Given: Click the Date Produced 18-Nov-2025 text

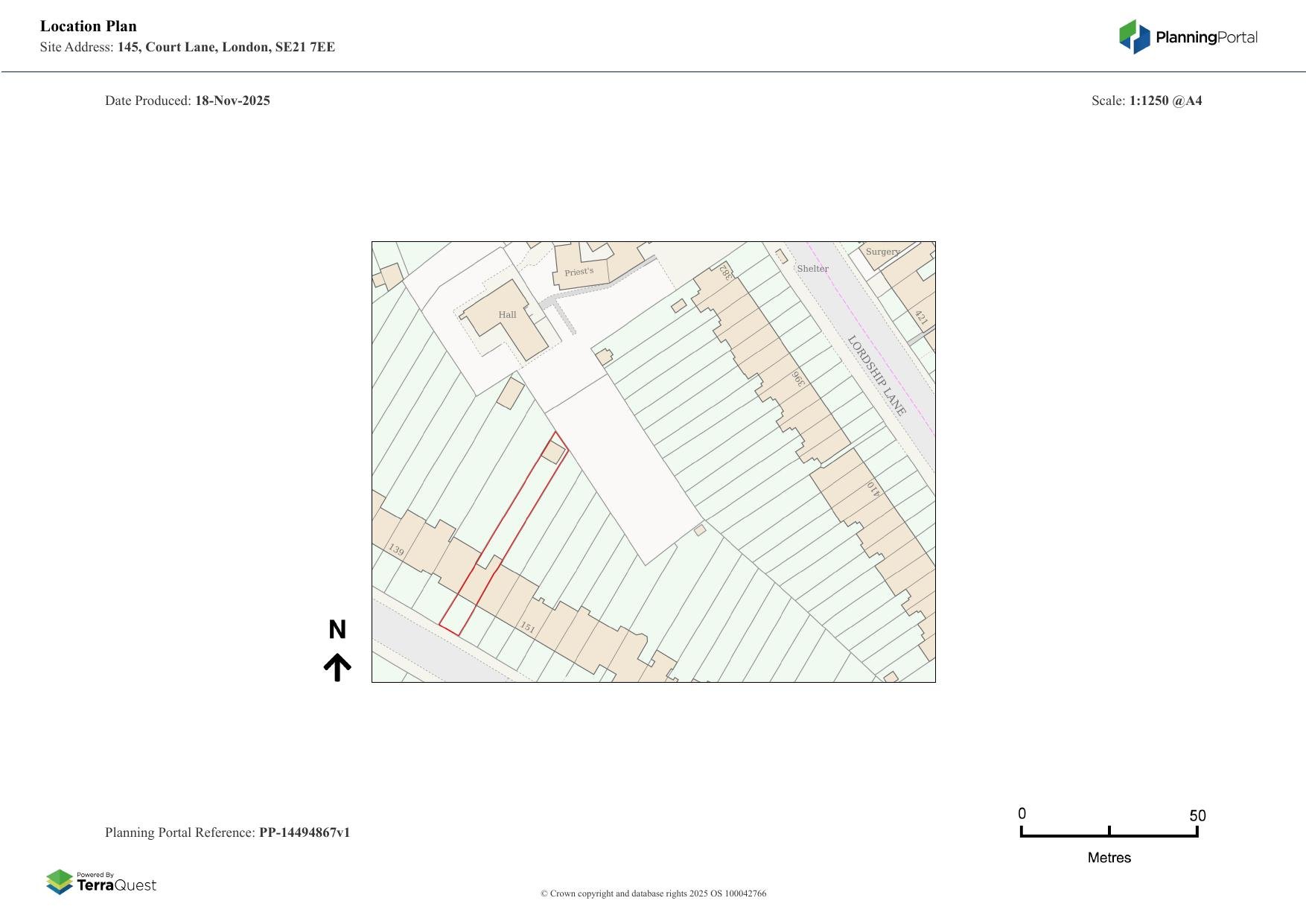Looking at the screenshot, I should tap(232, 101).
